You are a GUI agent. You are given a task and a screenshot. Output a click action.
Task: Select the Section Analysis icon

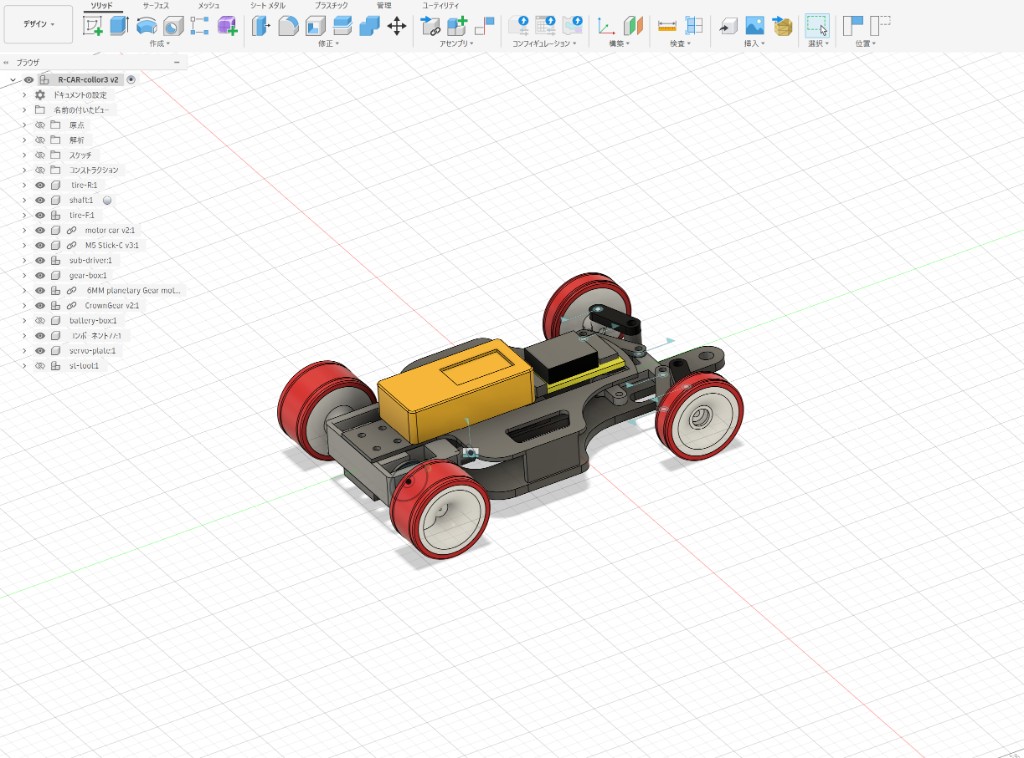(x=694, y=26)
